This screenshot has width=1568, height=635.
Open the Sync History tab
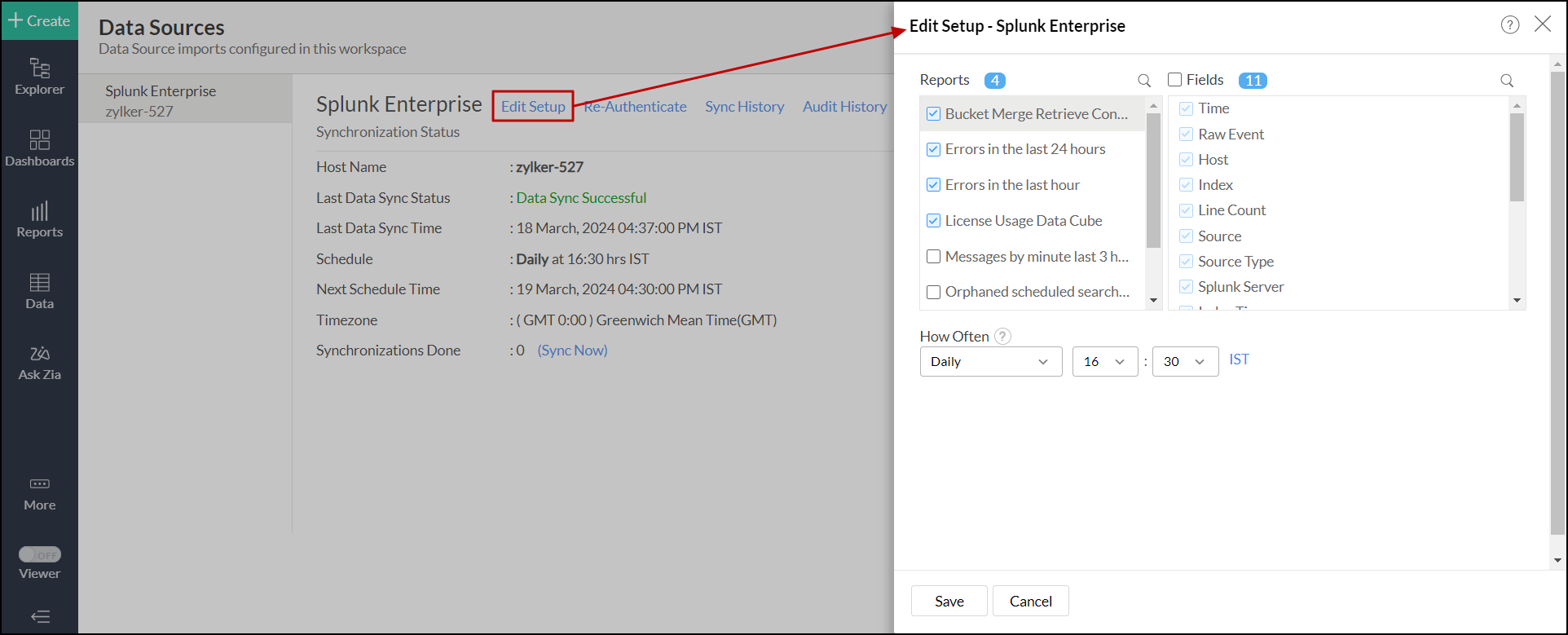tap(744, 107)
